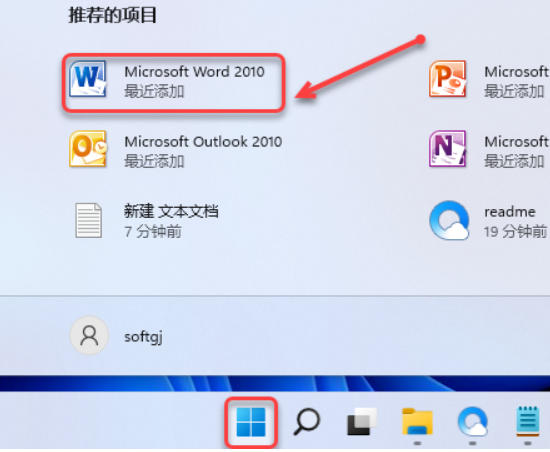Click the Windows Start button on taskbar
This screenshot has height=452, width=550.
251,422
